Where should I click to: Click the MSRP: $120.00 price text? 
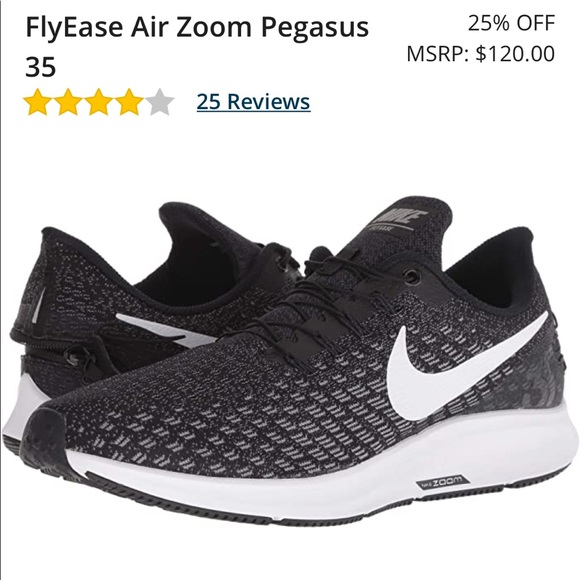point(481,54)
